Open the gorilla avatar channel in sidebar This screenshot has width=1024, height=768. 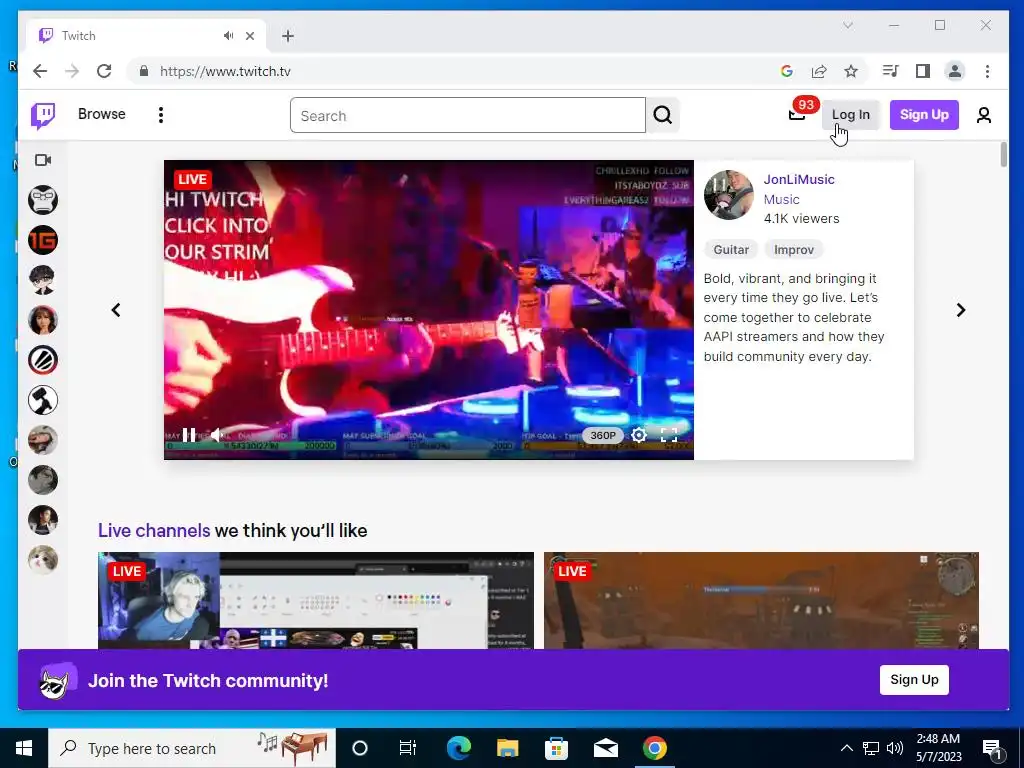(x=43, y=200)
